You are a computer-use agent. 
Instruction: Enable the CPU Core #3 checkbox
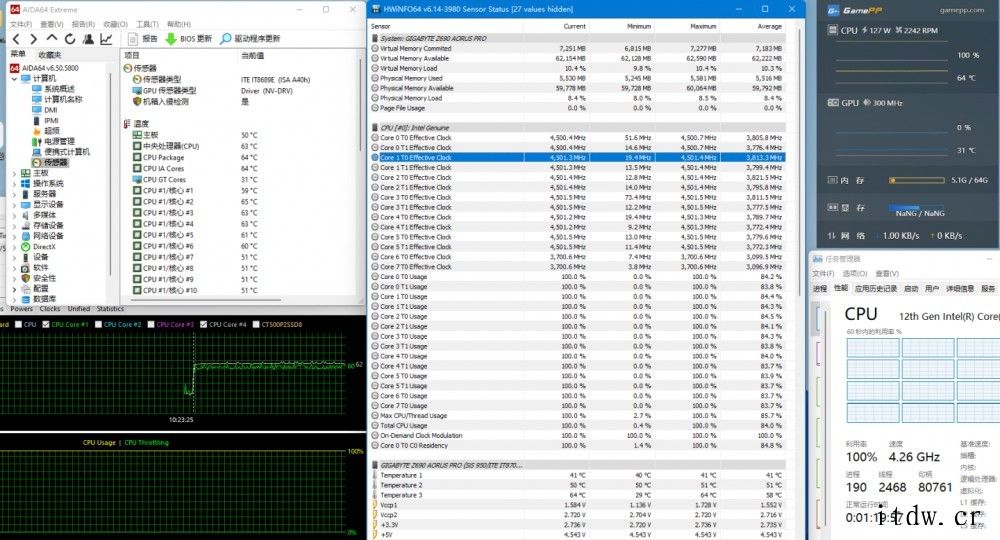(151, 325)
